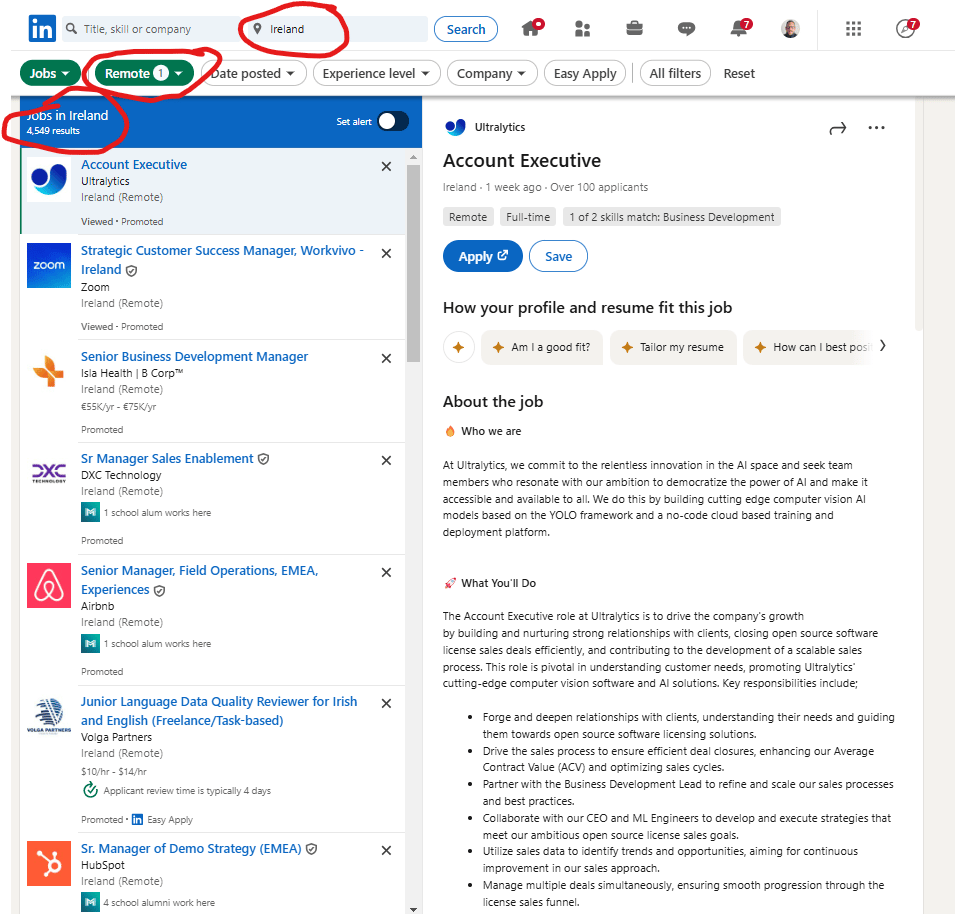Click the Remote tag in job detail
This screenshot has height=914, width=955.
pyautogui.click(x=468, y=217)
